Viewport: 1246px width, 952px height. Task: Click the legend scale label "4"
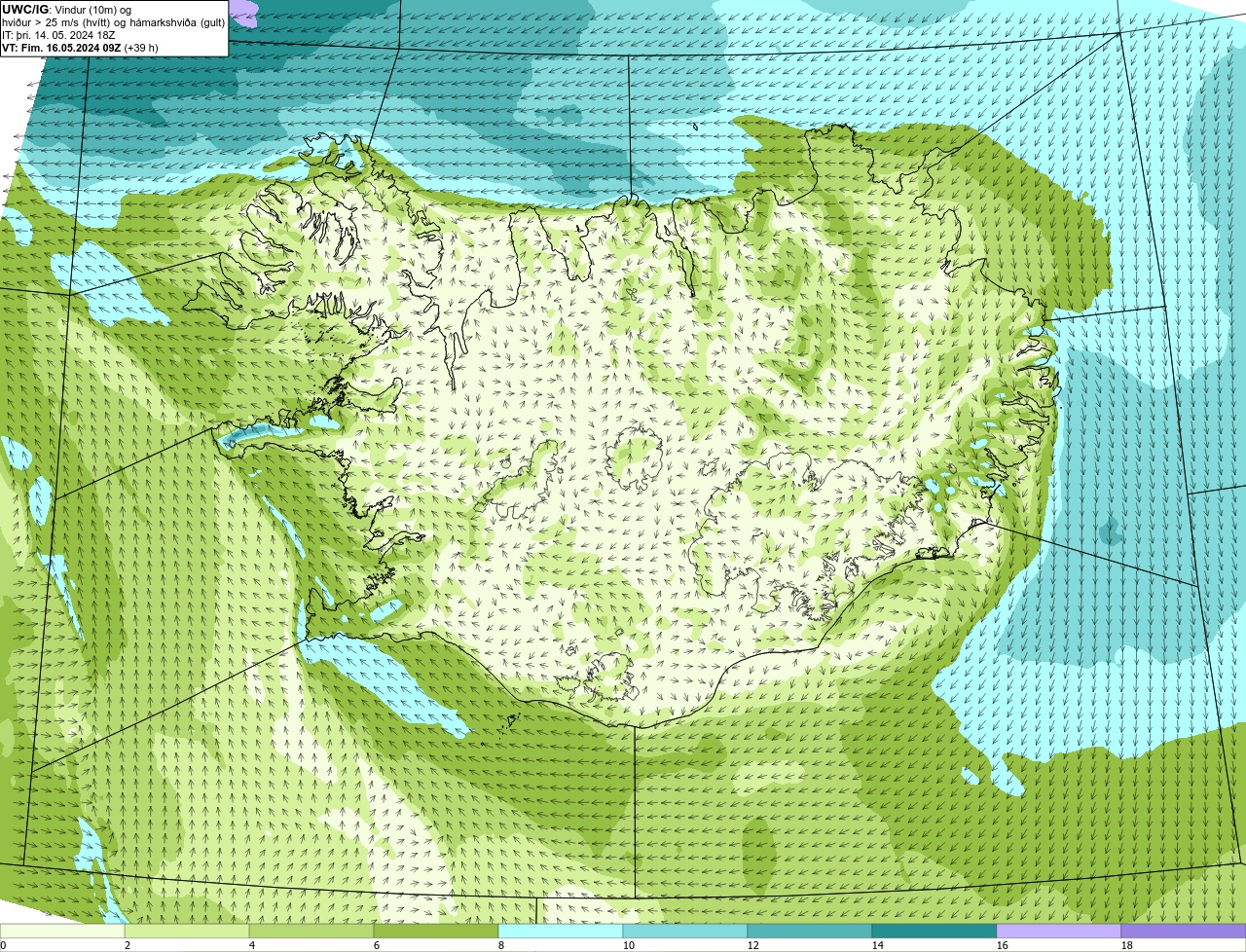252,945
